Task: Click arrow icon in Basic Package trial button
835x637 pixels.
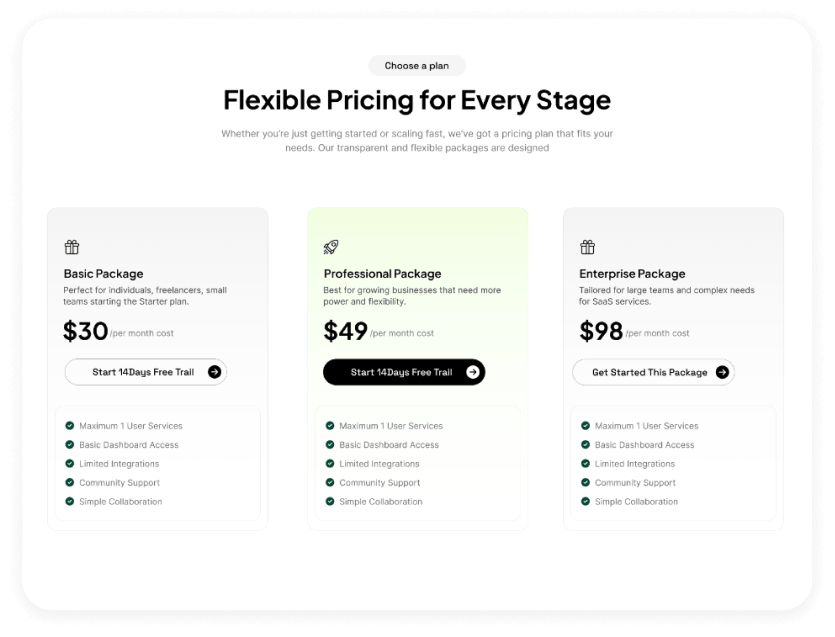Action: click(x=214, y=372)
